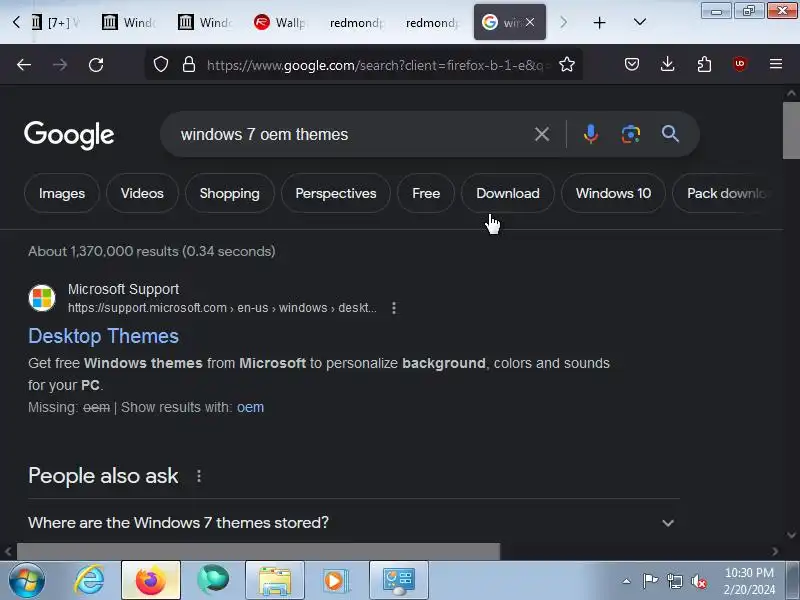800x600 pixels.
Task: Switch to Firefox taskbar button
Action: 151,581
